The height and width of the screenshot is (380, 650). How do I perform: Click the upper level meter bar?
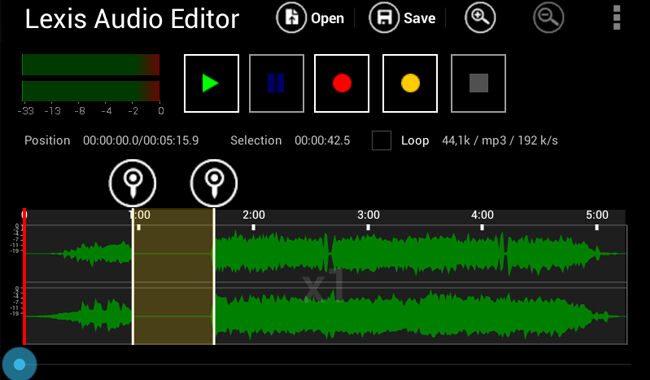(91, 65)
